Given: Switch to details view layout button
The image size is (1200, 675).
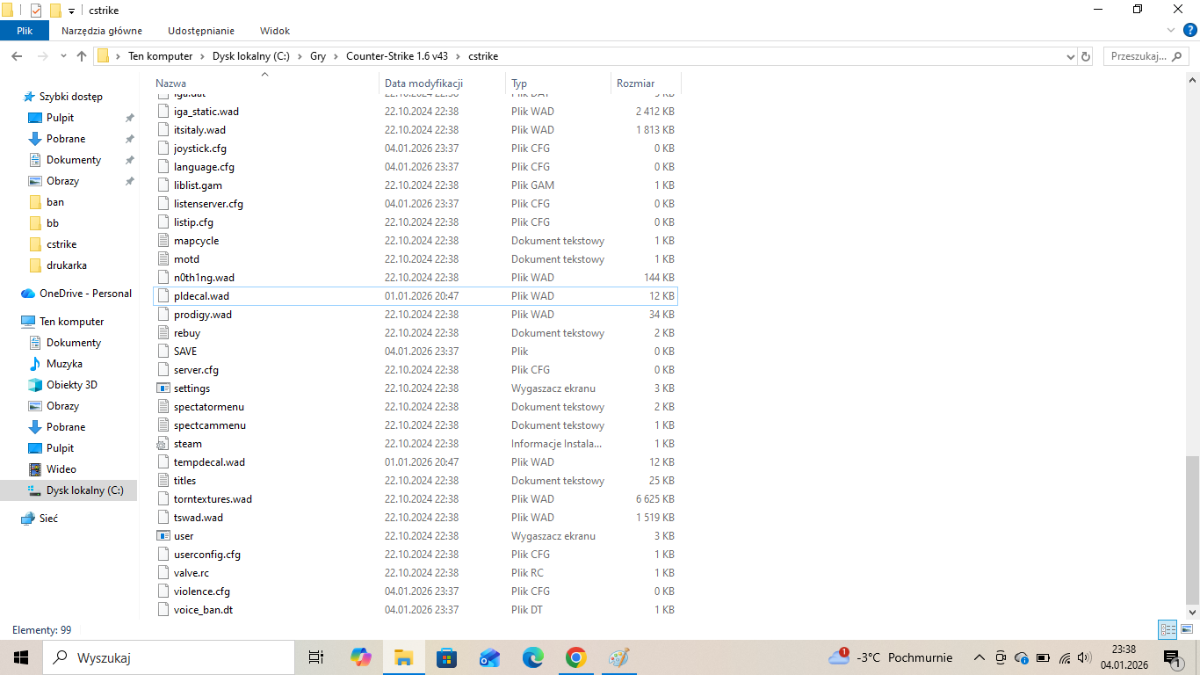Looking at the screenshot, I should click(x=1166, y=630).
